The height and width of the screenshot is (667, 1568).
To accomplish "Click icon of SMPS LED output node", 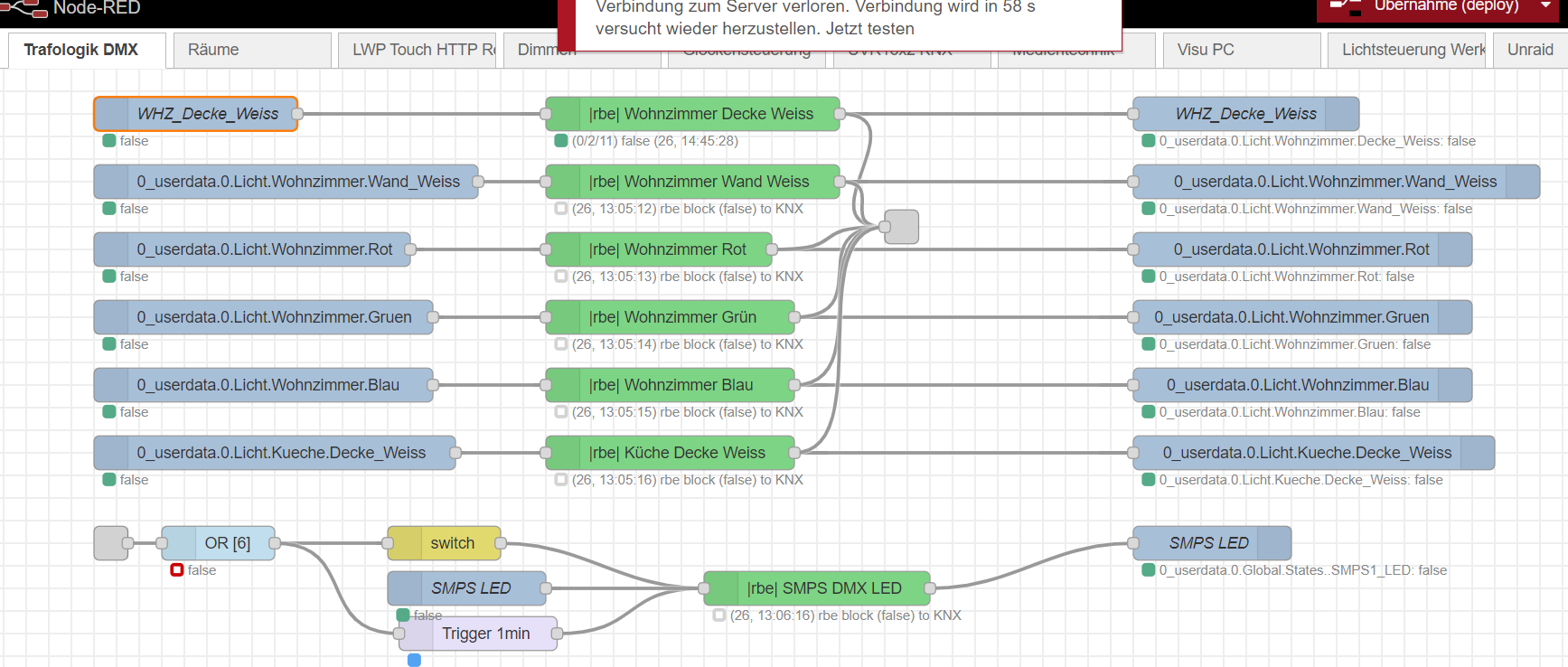I will [1274, 543].
